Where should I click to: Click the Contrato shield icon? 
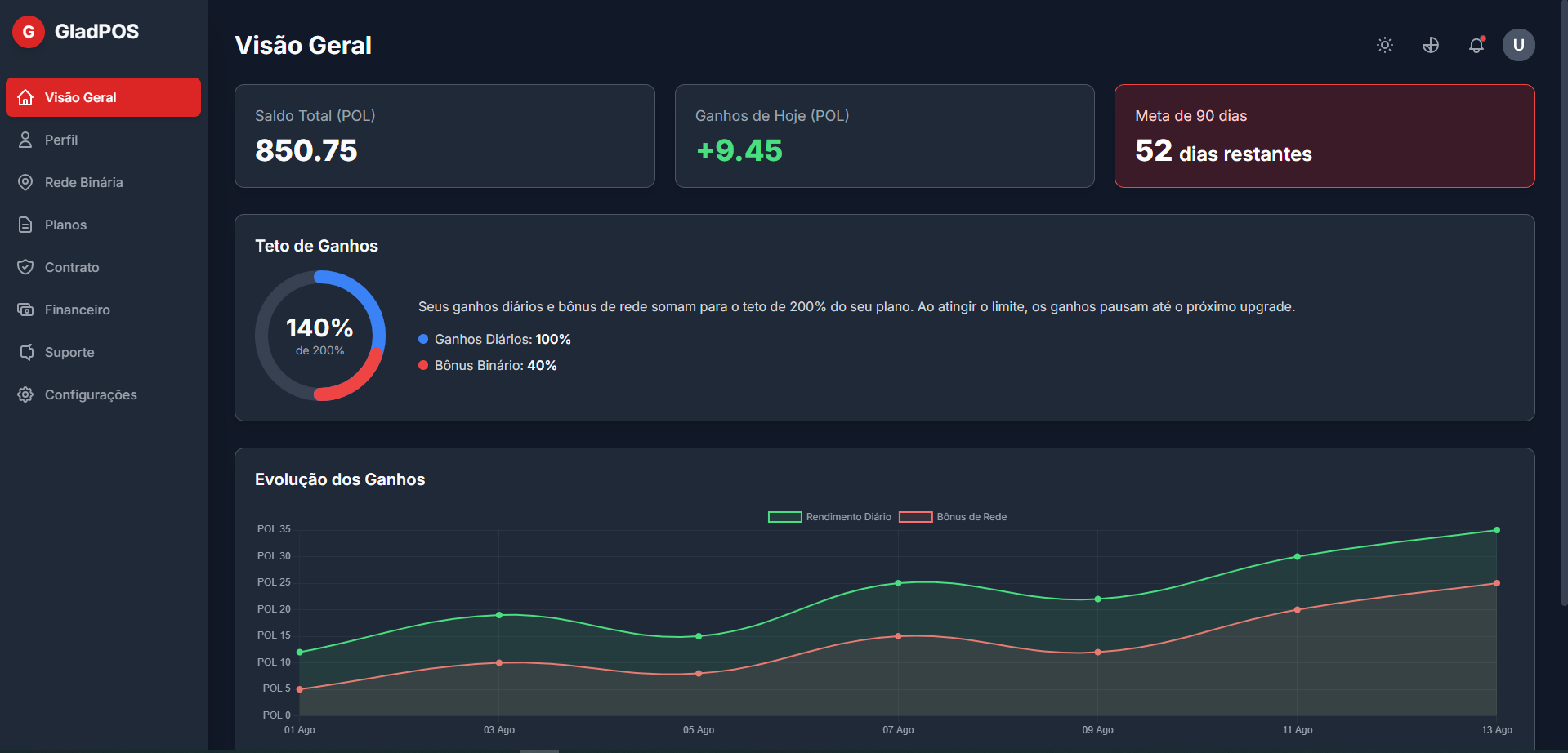coord(25,267)
